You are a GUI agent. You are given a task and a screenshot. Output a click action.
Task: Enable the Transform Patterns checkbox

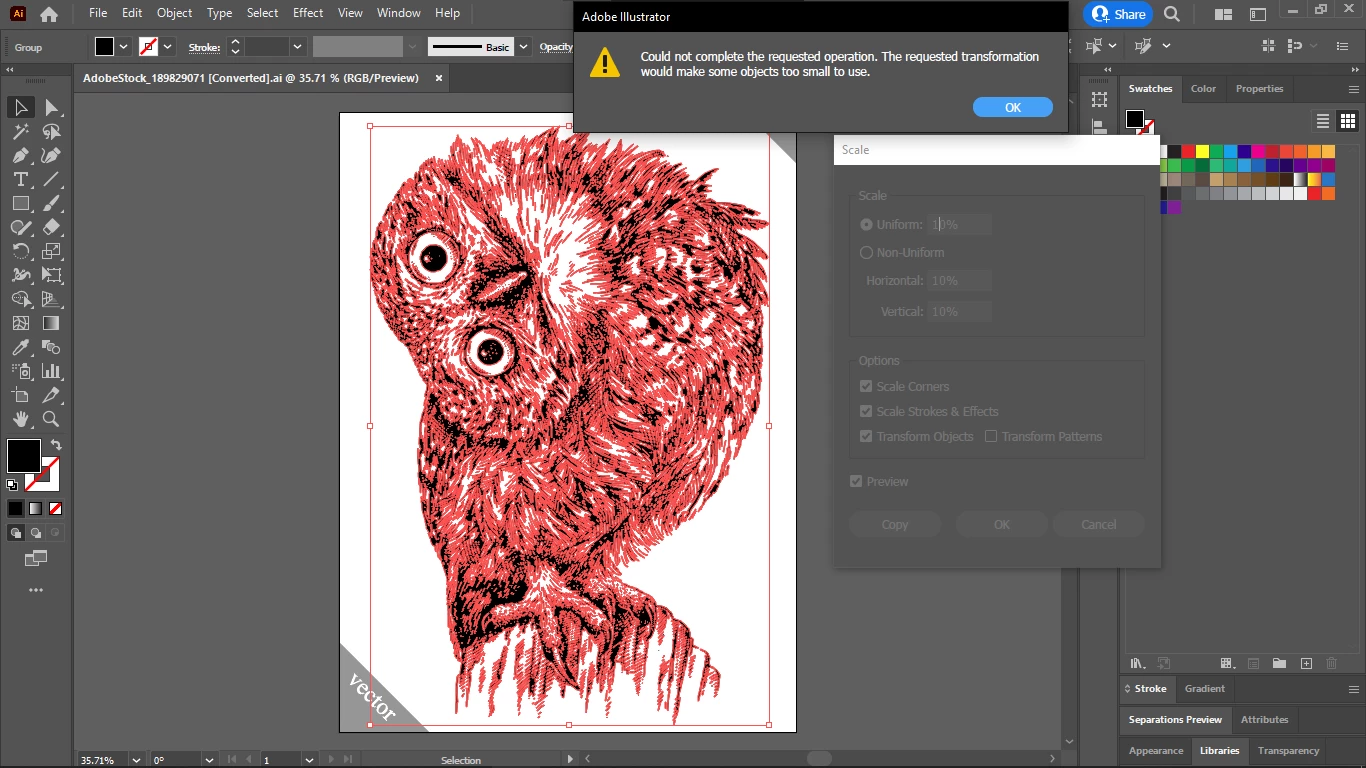click(991, 436)
